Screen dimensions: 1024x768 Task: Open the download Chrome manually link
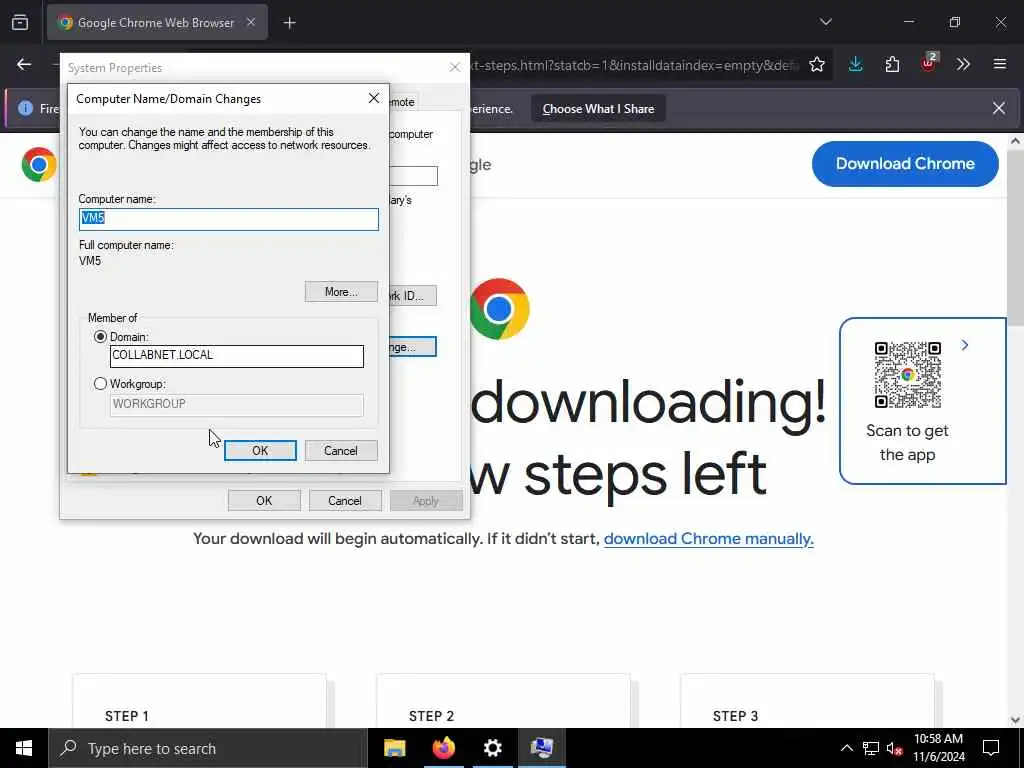coord(709,539)
